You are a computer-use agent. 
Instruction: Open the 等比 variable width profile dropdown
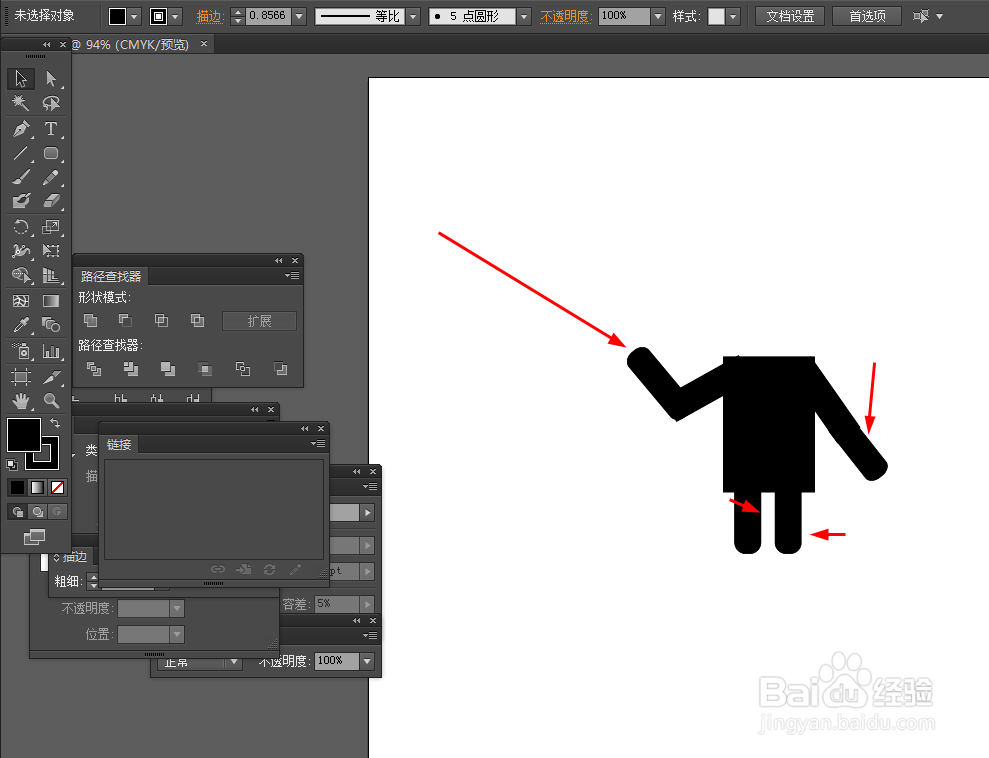[x=413, y=16]
